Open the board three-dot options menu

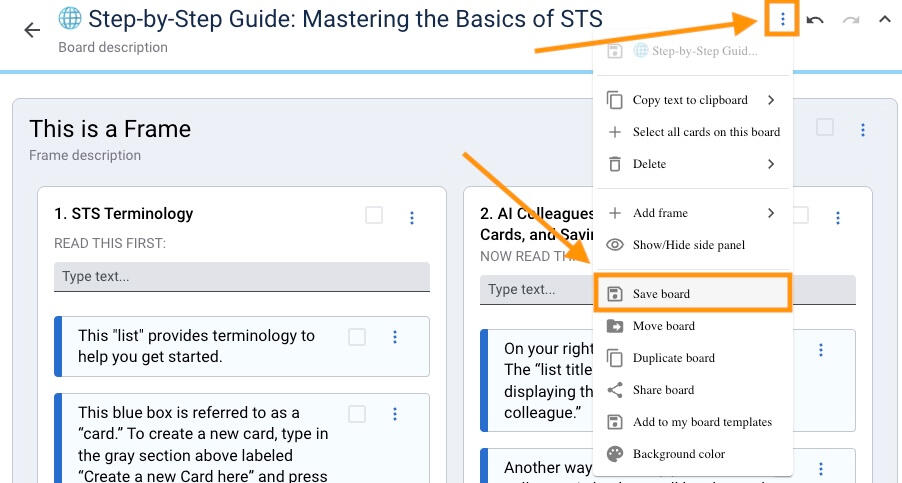point(782,19)
